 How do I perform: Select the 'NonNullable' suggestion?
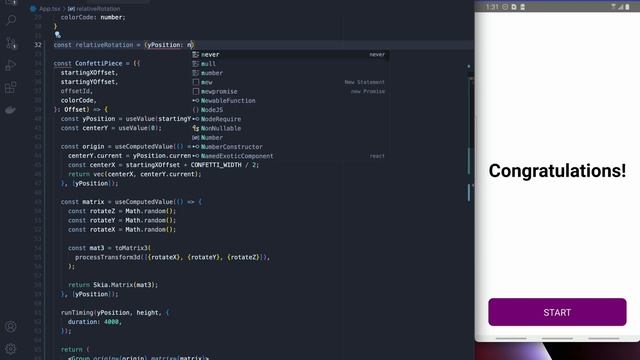coord(290,128)
